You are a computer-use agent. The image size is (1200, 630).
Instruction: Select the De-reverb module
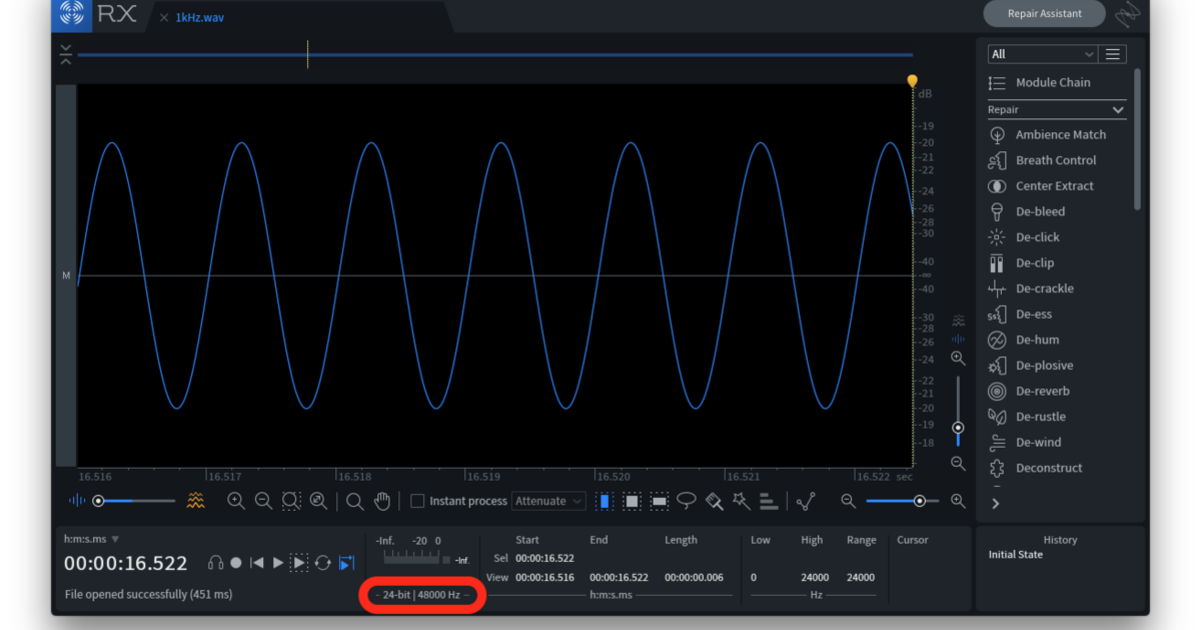point(1043,391)
